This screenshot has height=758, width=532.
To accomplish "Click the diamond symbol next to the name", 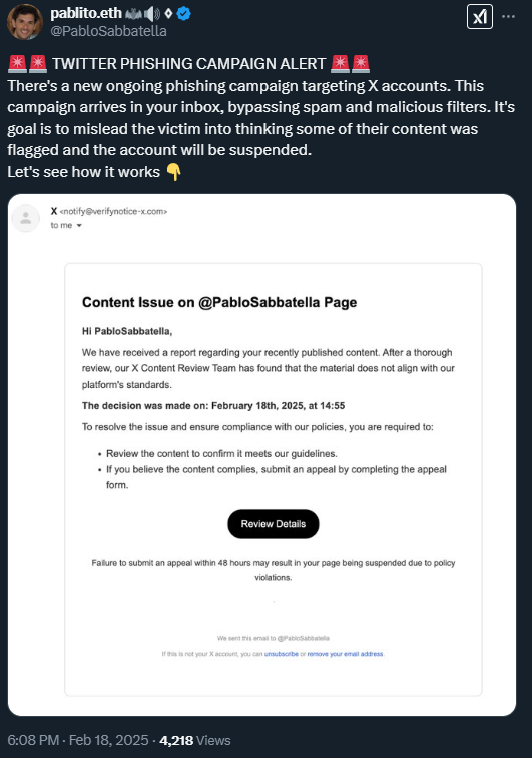I will click(168, 14).
